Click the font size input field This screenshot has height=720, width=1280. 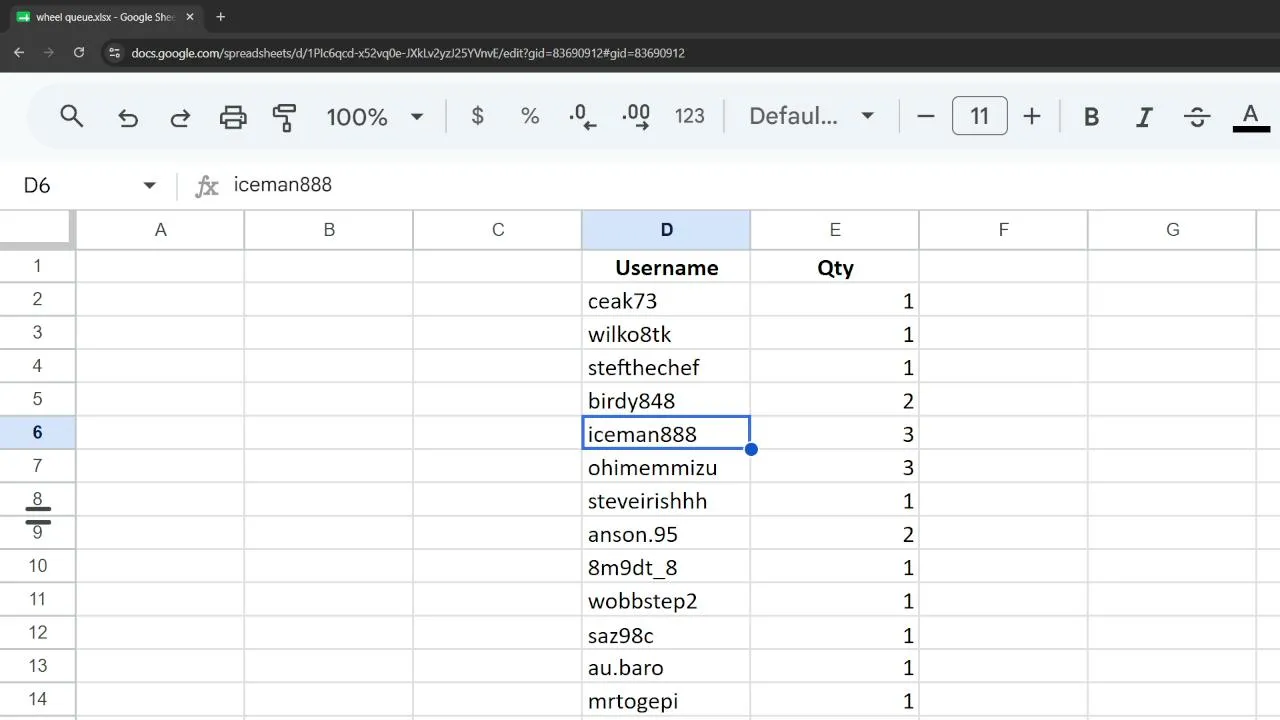979,116
